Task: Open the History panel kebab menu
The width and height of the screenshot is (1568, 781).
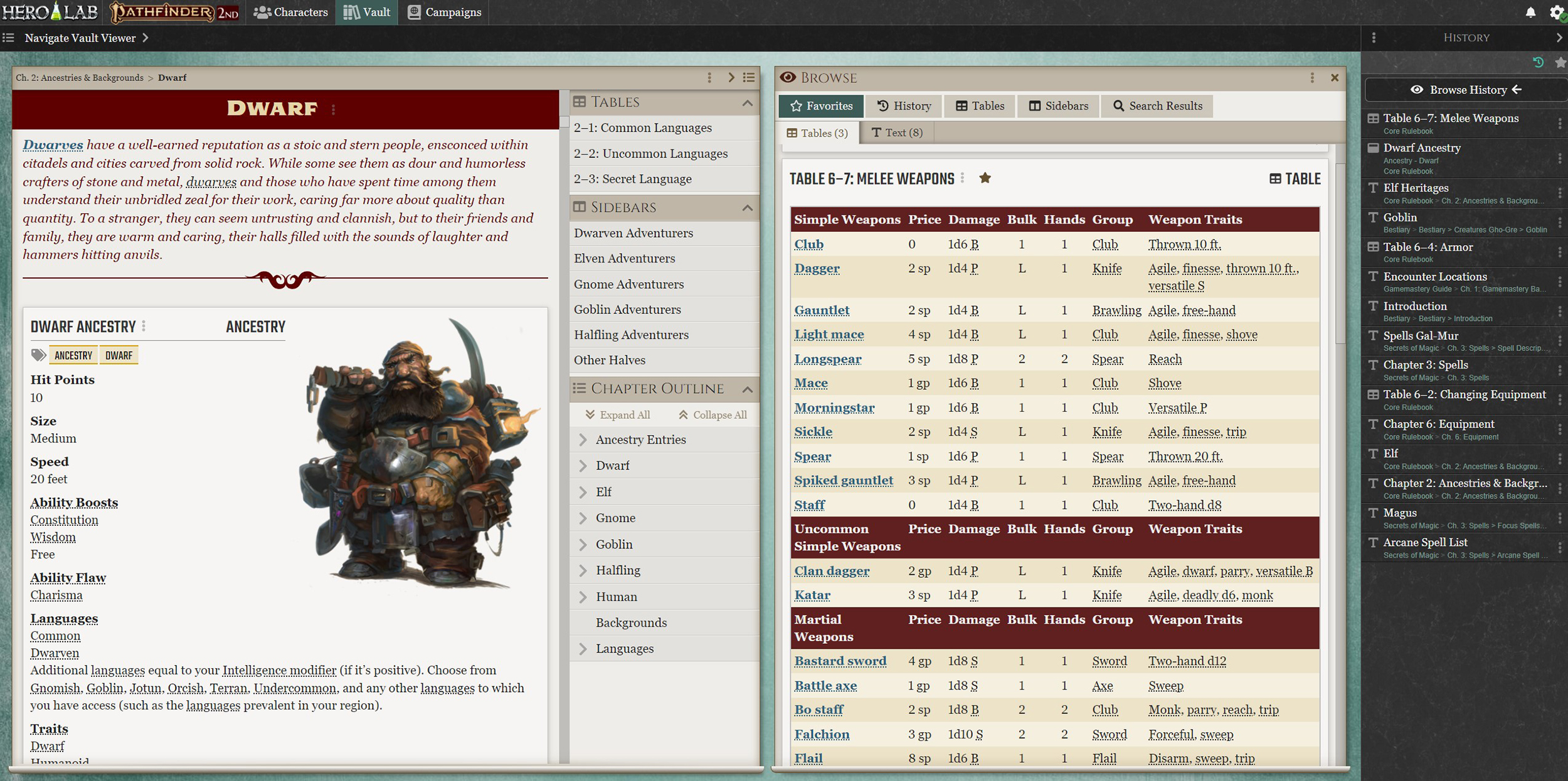Action: (x=1374, y=38)
